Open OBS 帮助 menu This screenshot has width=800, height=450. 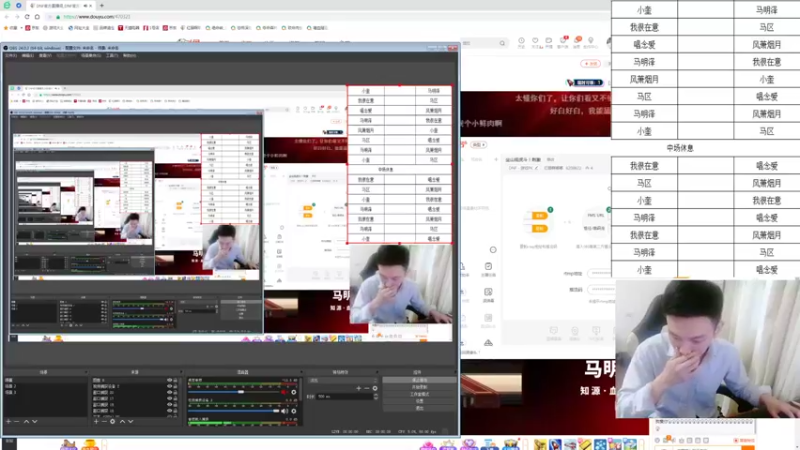click(x=129, y=55)
